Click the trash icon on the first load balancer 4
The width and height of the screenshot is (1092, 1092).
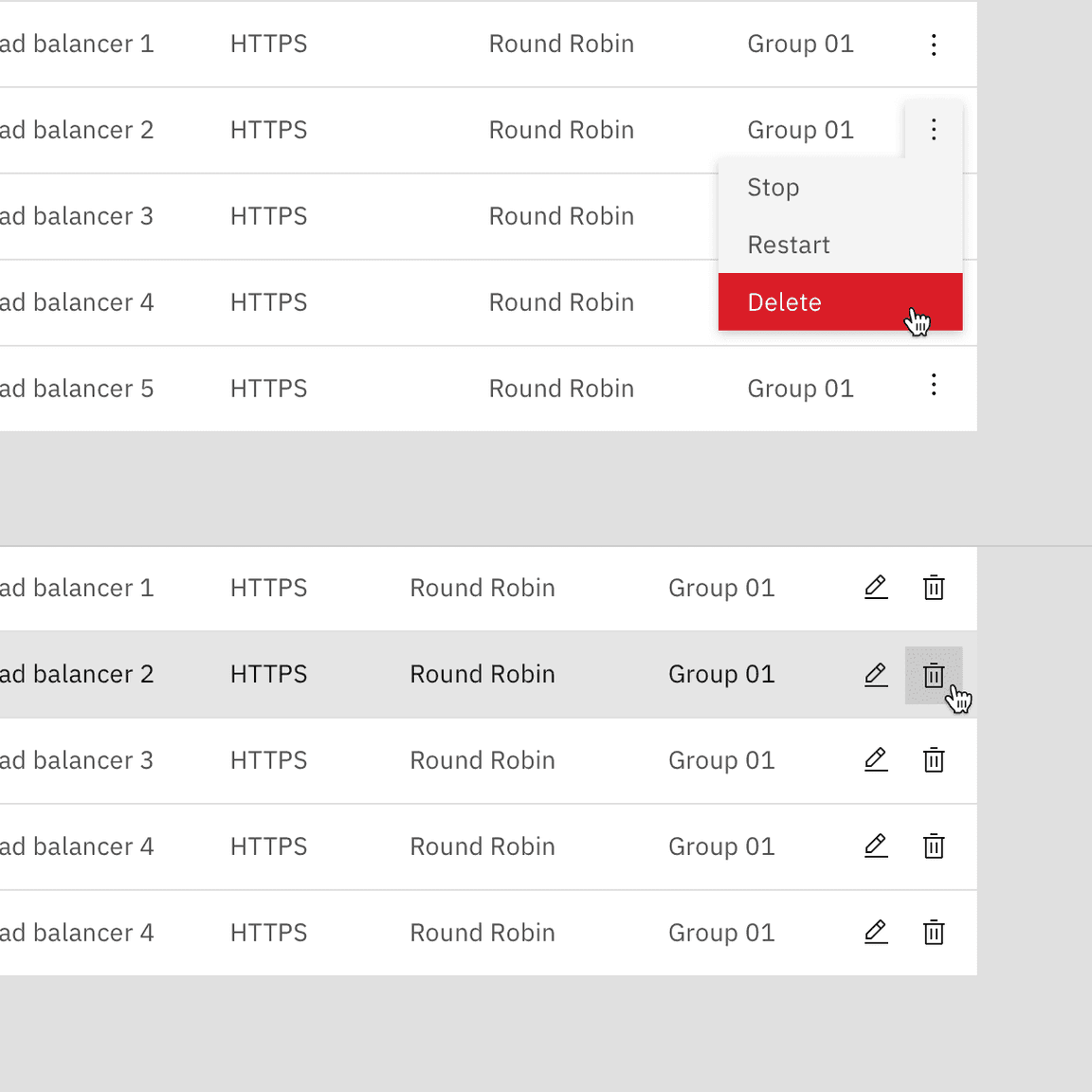pyautogui.click(x=934, y=846)
